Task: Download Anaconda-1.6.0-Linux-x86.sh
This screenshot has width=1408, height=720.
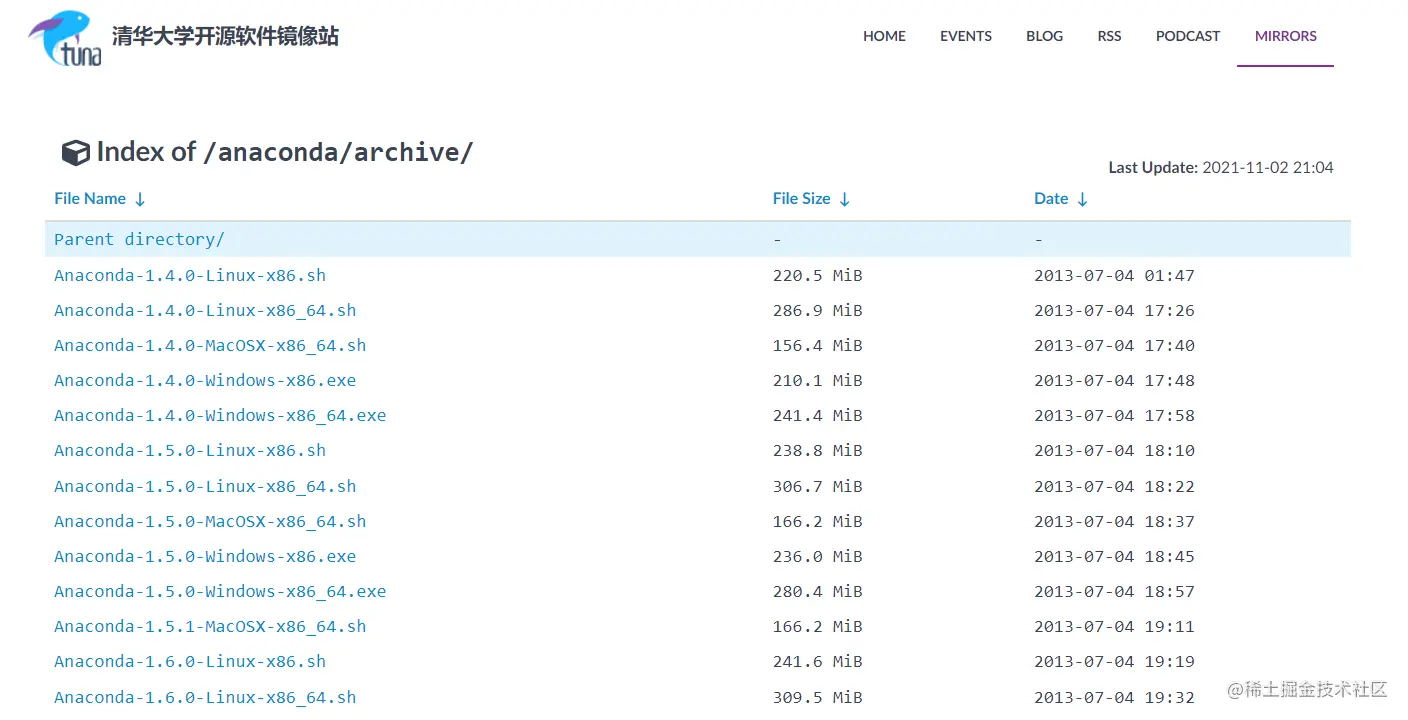Action: click(190, 661)
